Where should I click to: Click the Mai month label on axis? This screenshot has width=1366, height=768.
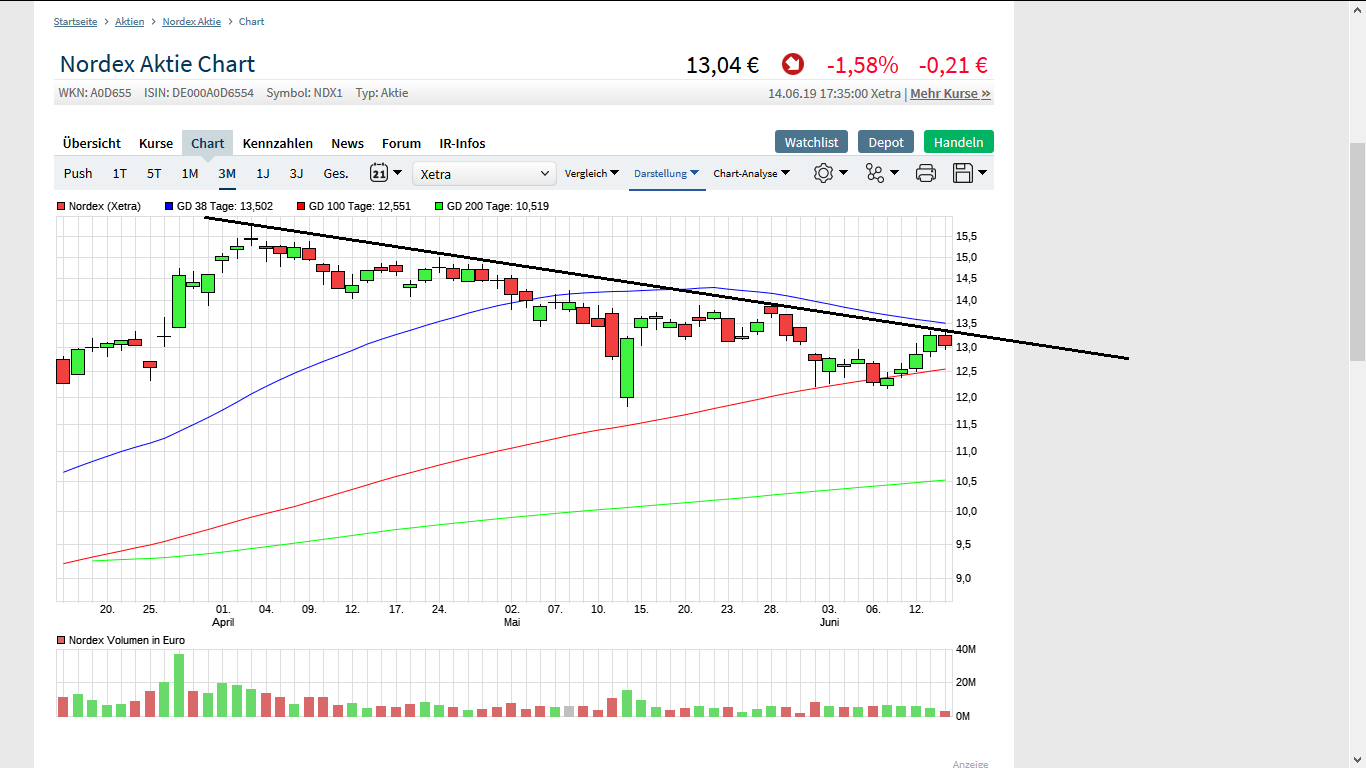tap(512, 622)
